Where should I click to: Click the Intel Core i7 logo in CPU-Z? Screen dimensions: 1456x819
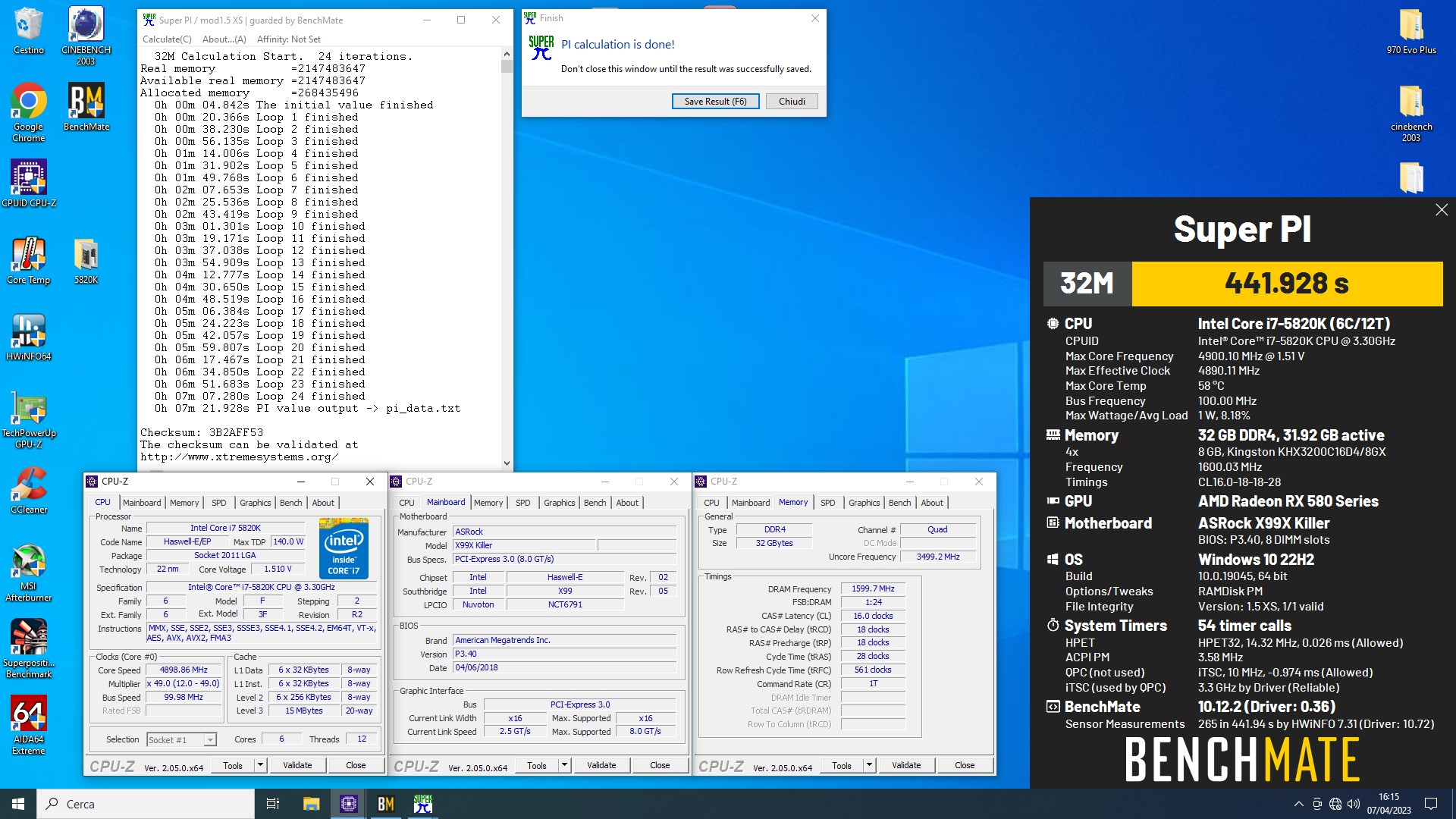pyautogui.click(x=344, y=548)
